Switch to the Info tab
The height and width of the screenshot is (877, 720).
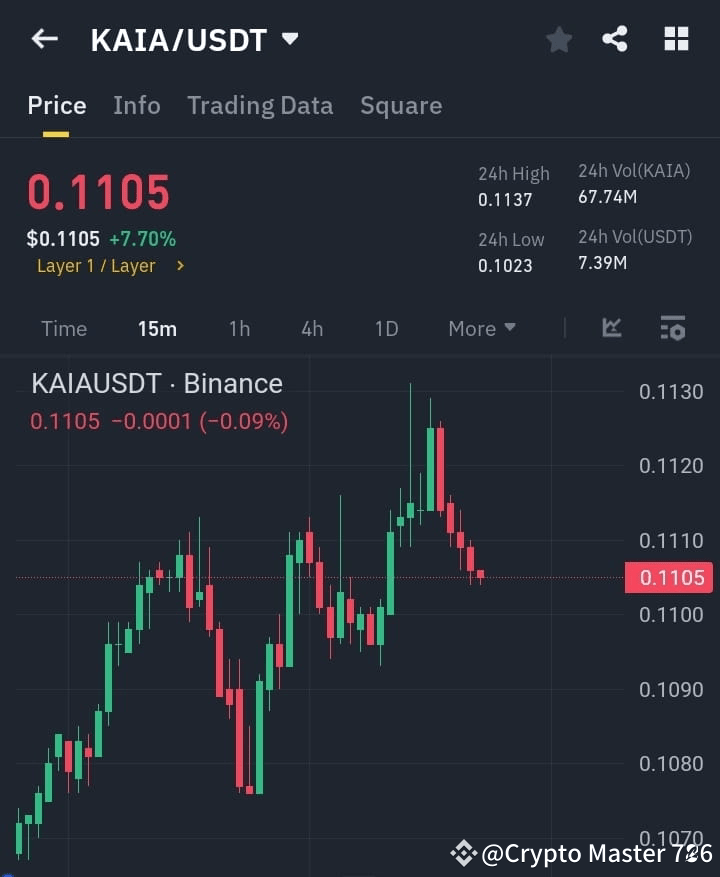[x=137, y=105]
